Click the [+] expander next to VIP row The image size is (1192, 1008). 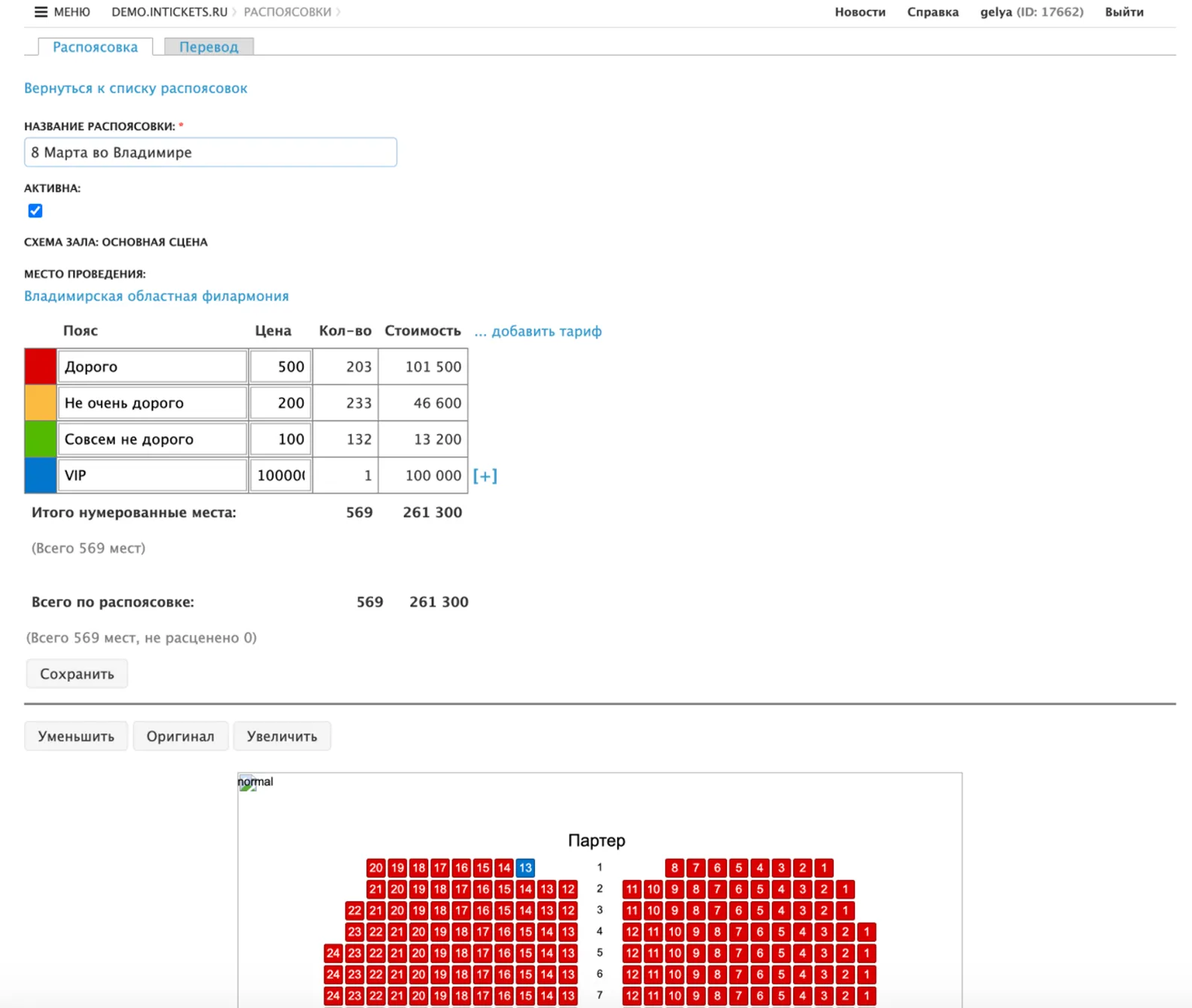pyautogui.click(x=485, y=475)
